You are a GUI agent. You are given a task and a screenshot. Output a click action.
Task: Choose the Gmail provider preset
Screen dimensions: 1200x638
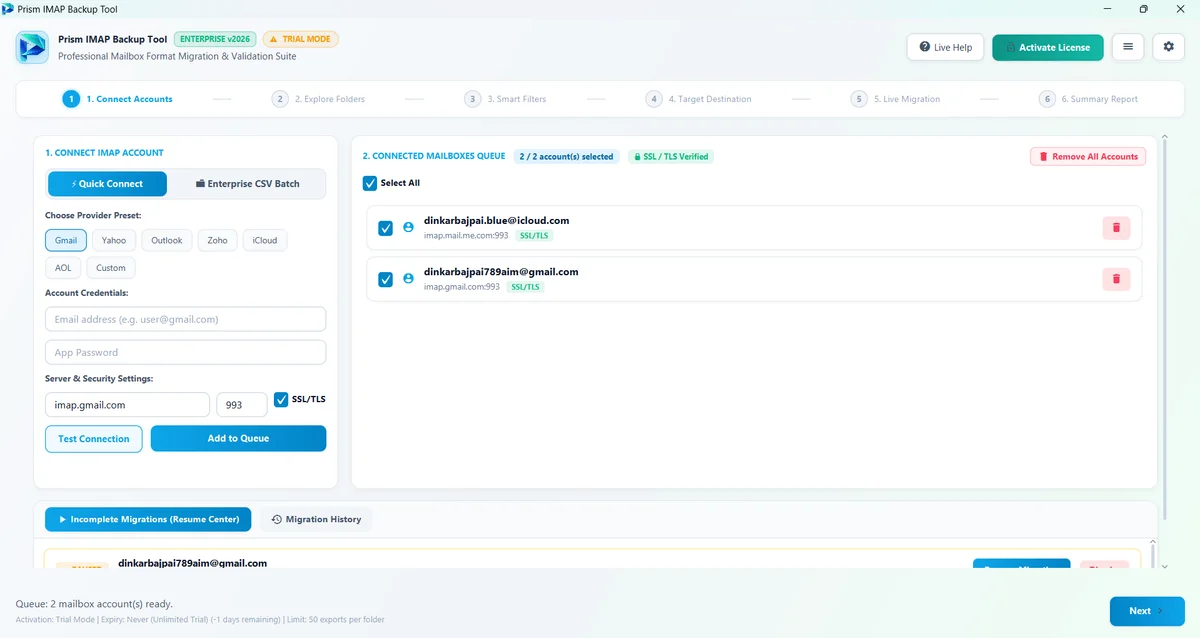(x=66, y=240)
